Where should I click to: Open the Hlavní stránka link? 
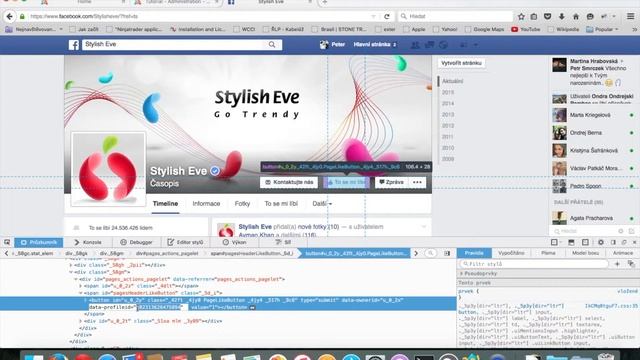tap(372, 44)
